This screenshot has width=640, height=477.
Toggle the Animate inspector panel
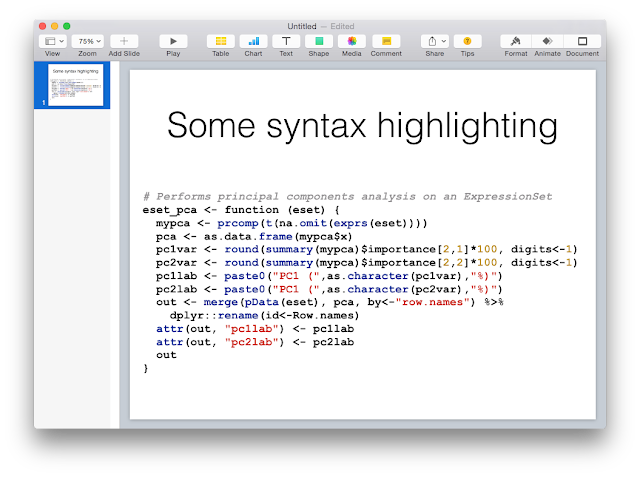[x=547, y=41]
